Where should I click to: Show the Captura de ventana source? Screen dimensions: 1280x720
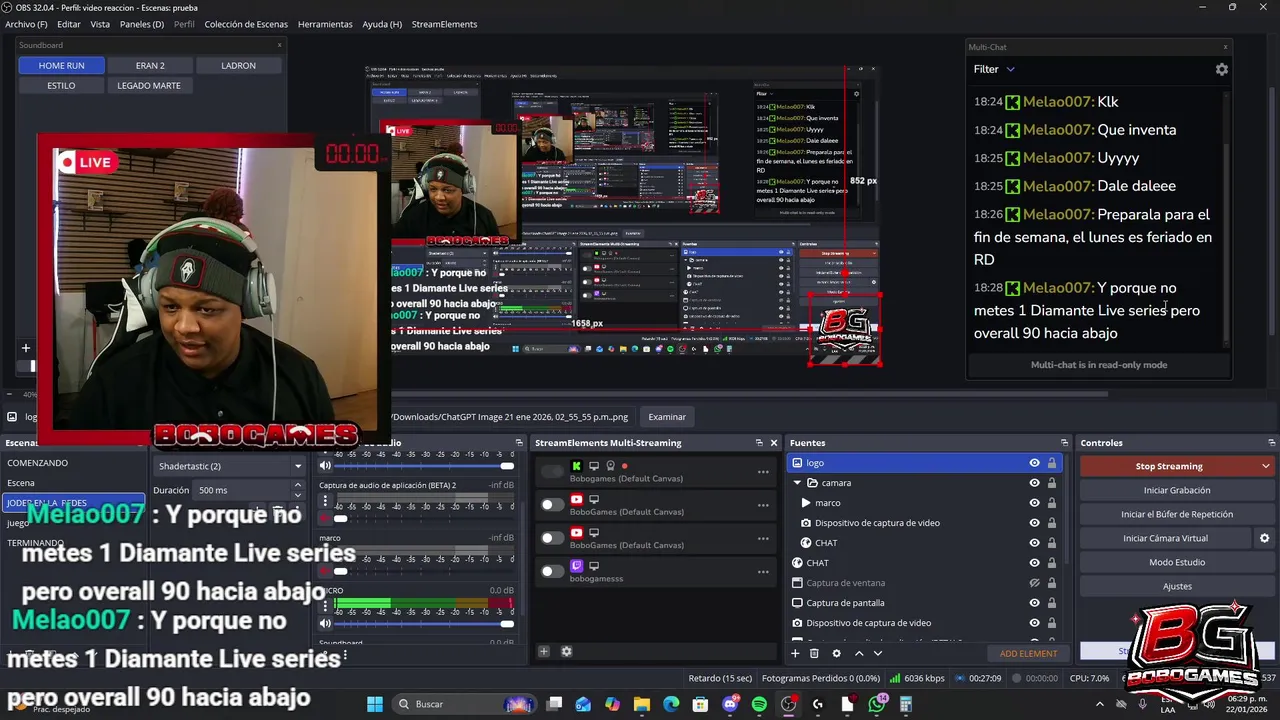[x=1034, y=583]
